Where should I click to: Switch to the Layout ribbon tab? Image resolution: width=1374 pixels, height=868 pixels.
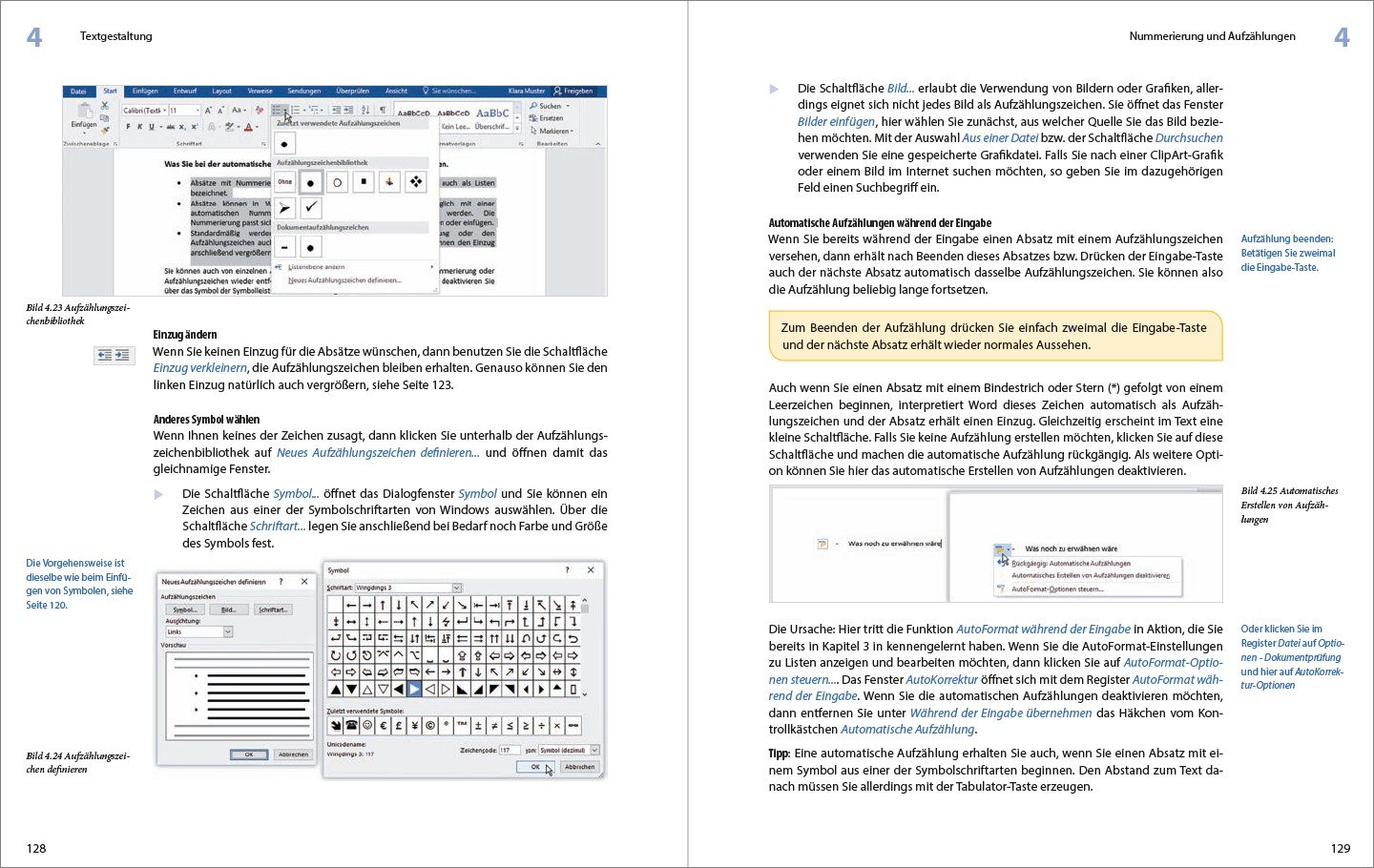point(221,92)
